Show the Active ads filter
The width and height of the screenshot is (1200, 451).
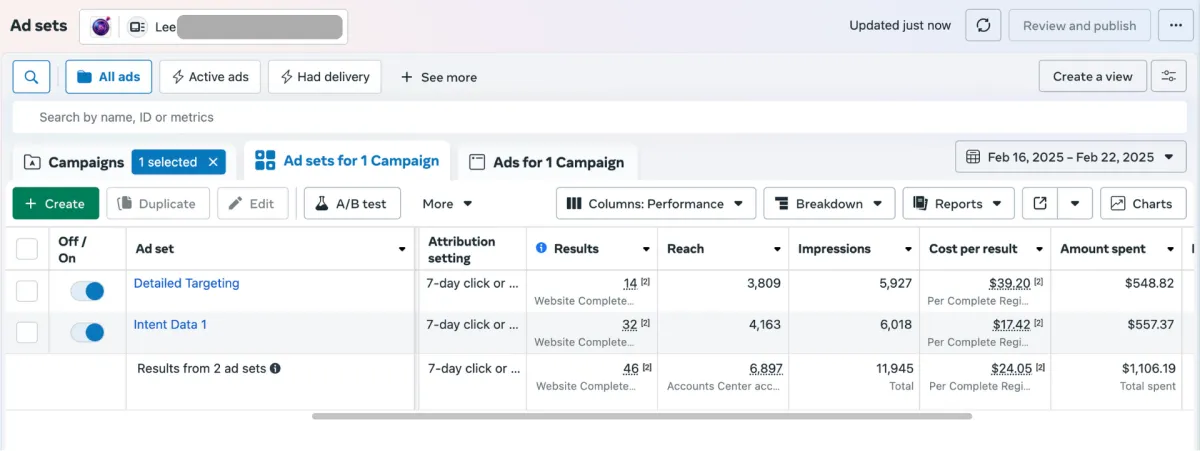[x=211, y=77]
